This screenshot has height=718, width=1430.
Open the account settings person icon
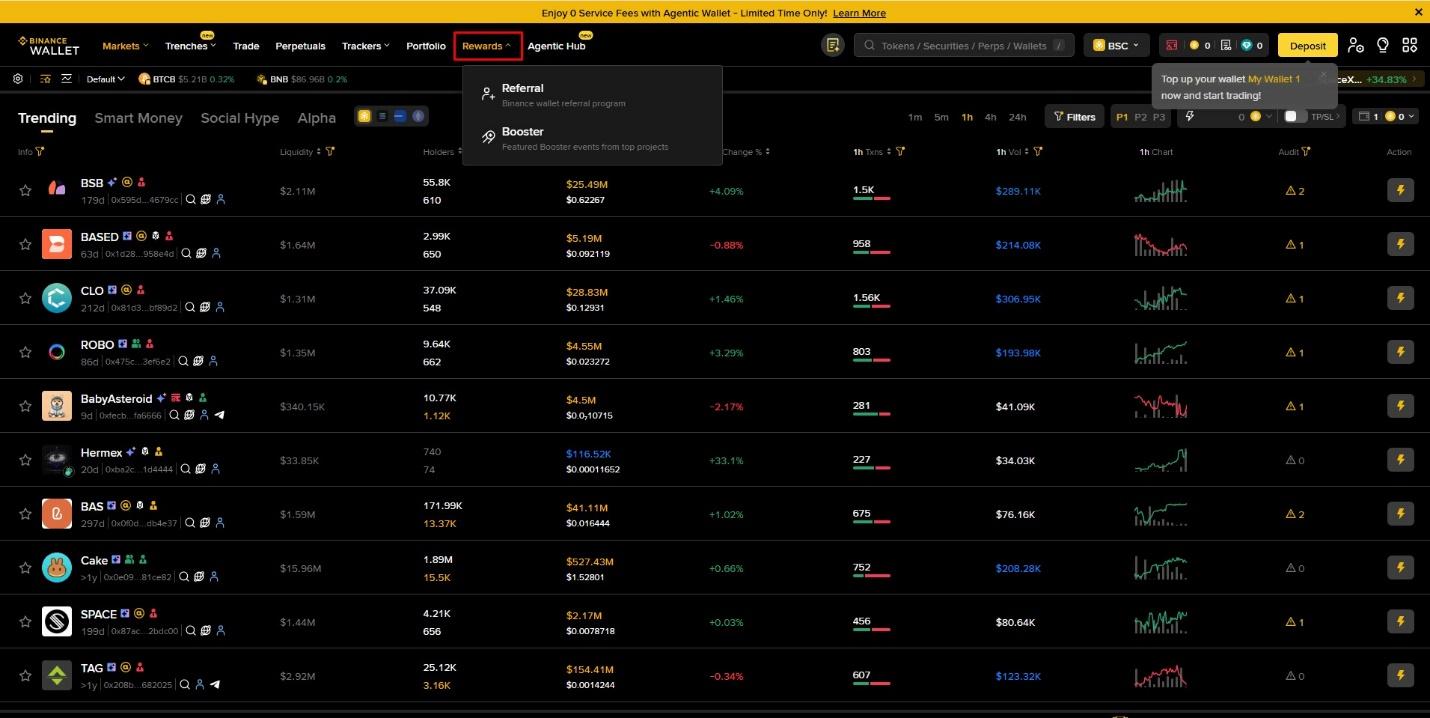[x=1355, y=45]
